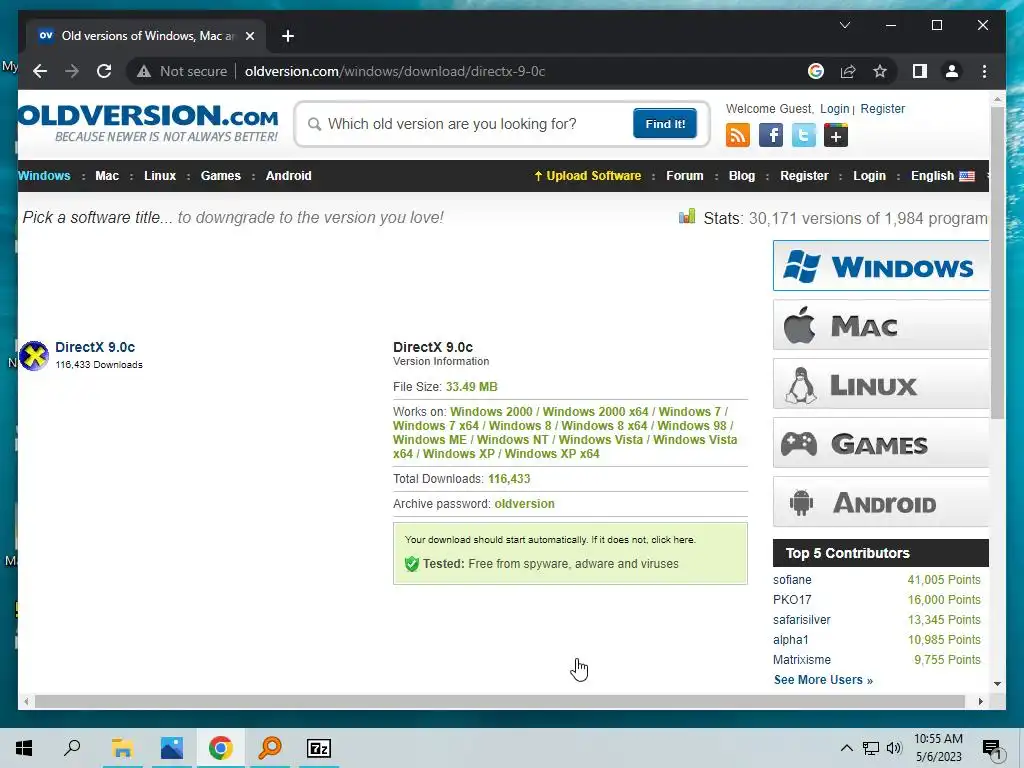Click See More Users link
Viewport: 1024px width, 768px height.
click(823, 680)
